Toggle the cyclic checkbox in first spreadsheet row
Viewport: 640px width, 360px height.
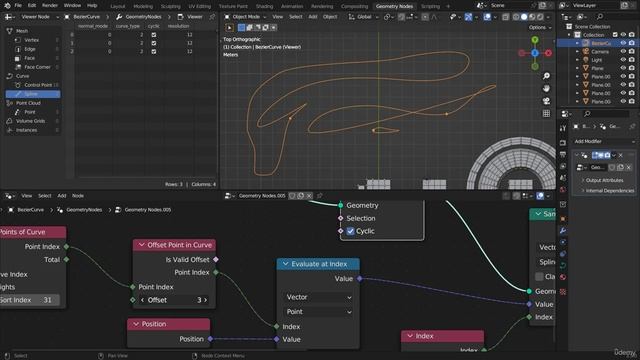[x=154, y=35]
